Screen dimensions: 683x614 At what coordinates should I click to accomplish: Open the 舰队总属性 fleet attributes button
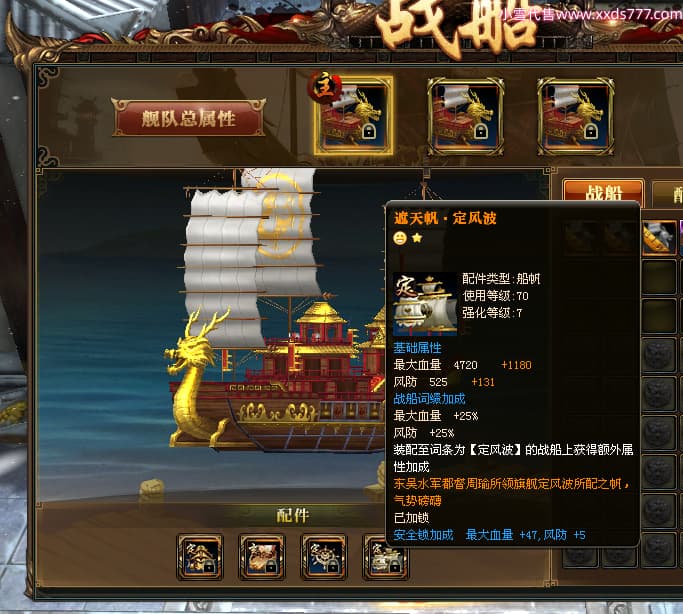coord(188,118)
